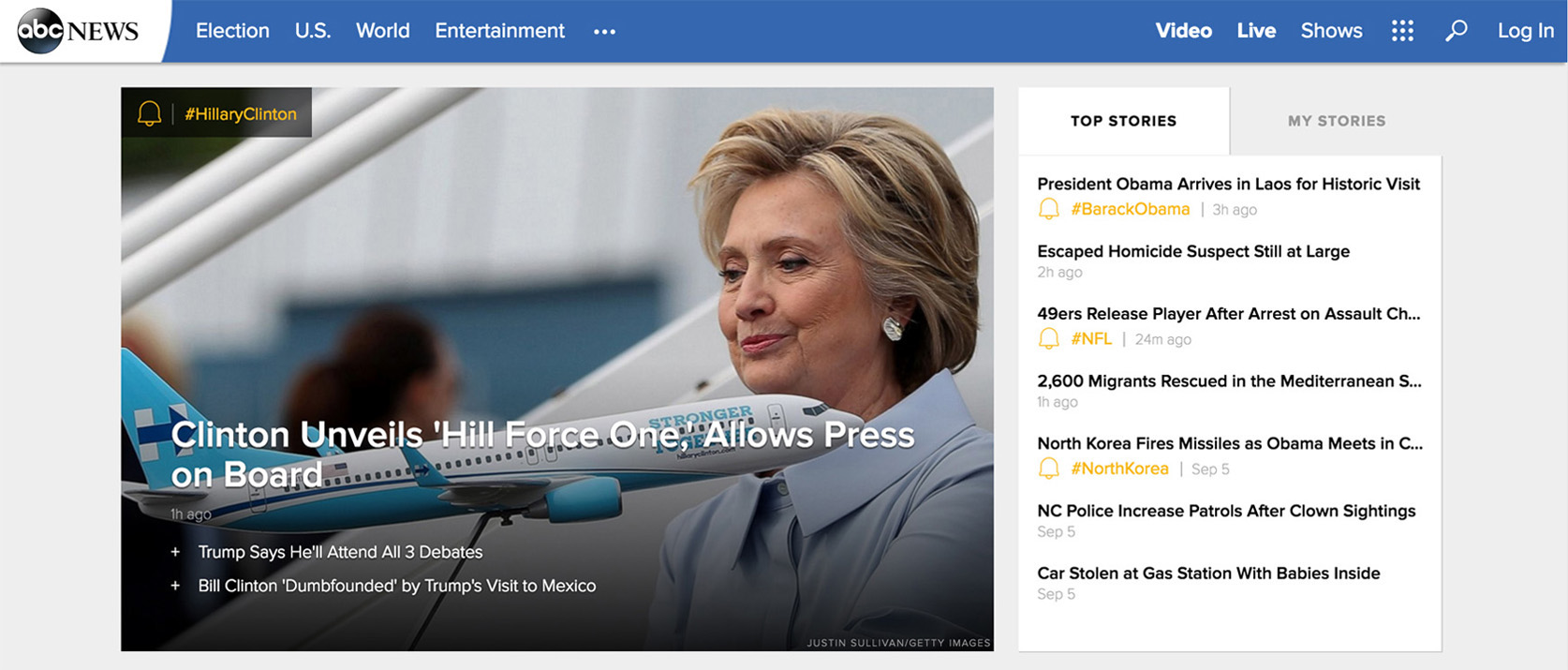Open the apps grid icon
The width and height of the screenshot is (1568, 670).
1402,31
